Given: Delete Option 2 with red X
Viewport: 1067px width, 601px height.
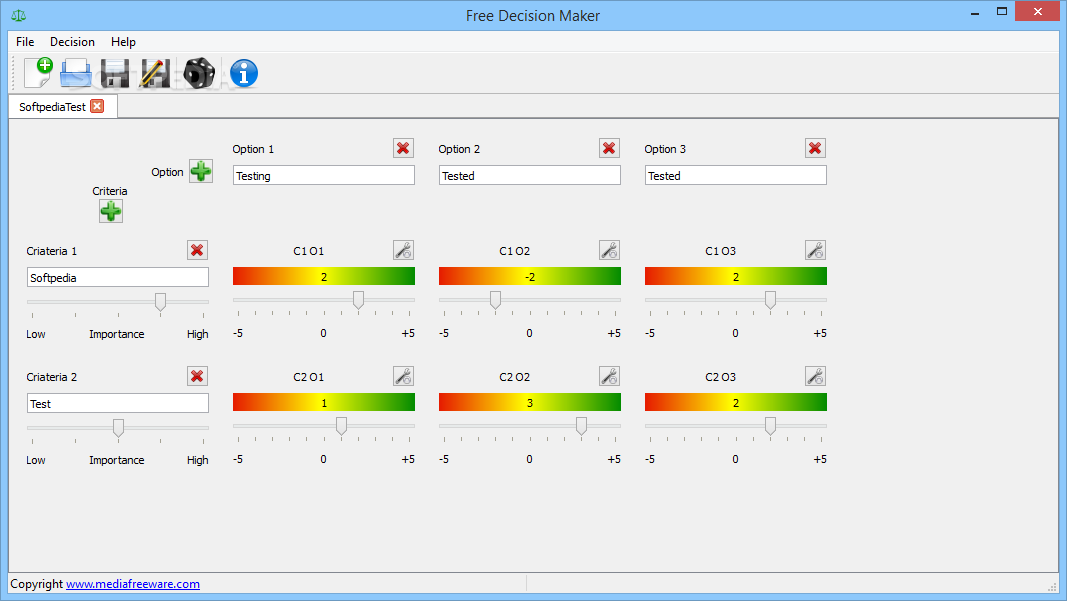Looking at the screenshot, I should pos(609,148).
